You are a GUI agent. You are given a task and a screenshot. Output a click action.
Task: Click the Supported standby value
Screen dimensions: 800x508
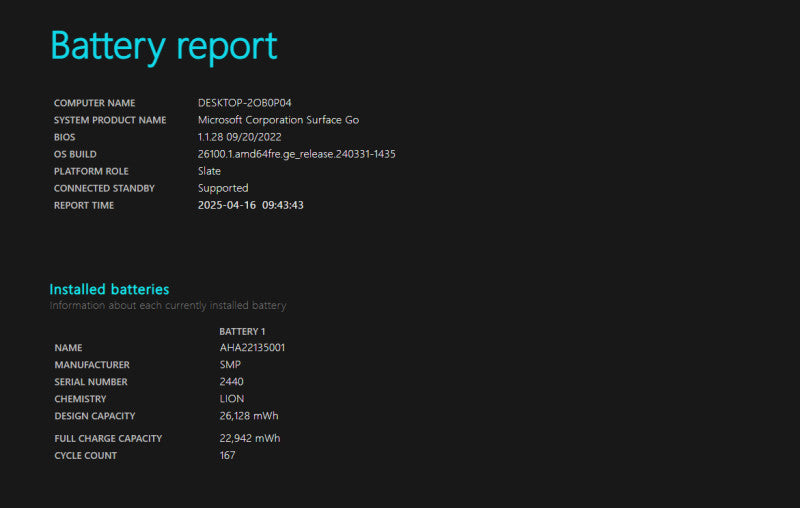(x=223, y=189)
